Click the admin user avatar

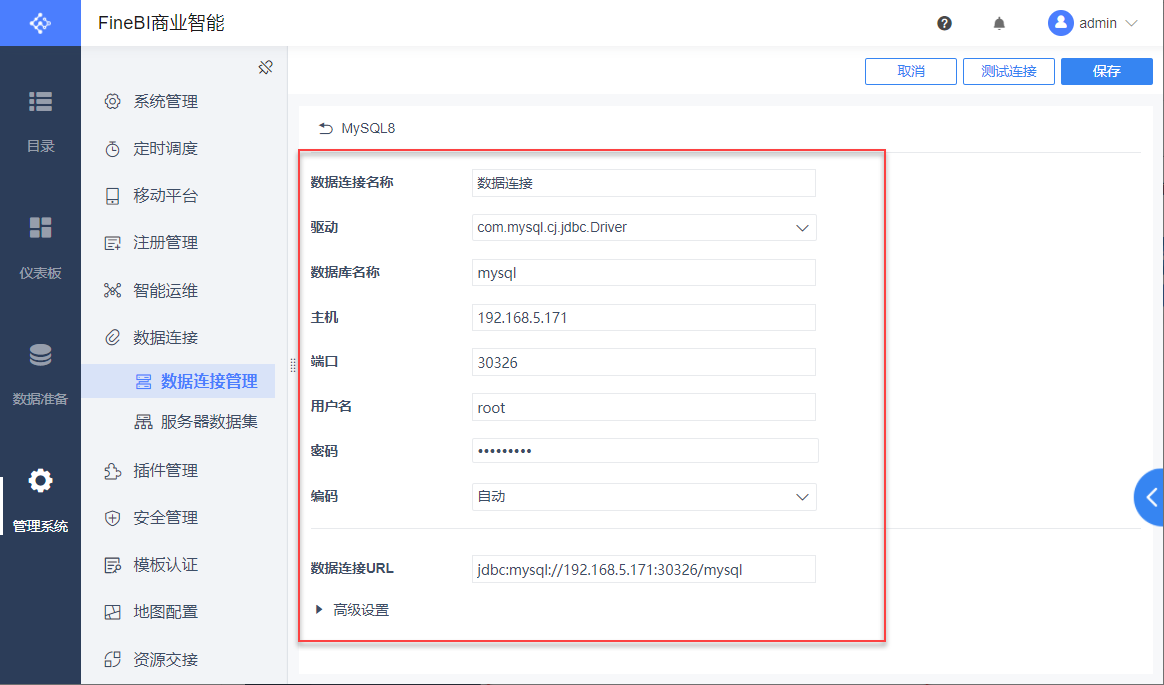pos(1060,23)
